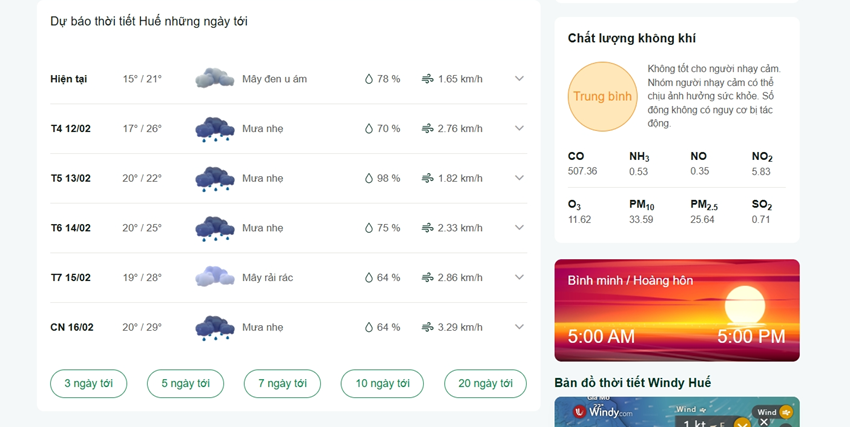Image resolution: width=850 pixels, height=427 pixels.
Task: Click the Trung bình air quality circle
Action: point(603,96)
